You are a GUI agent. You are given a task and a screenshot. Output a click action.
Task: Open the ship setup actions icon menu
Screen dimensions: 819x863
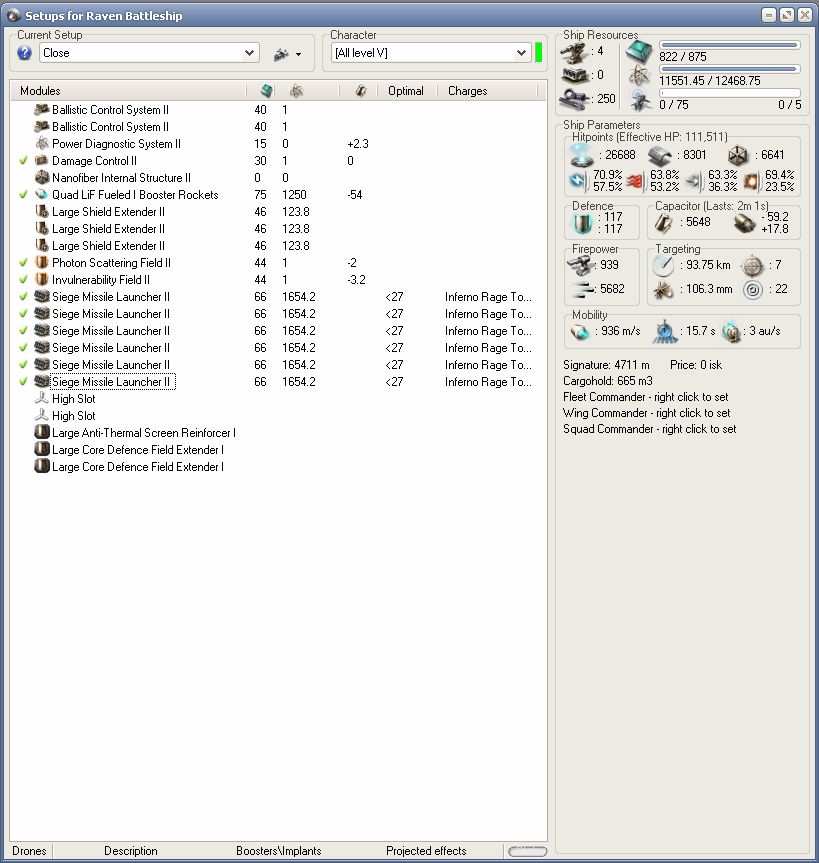coord(287,54)
